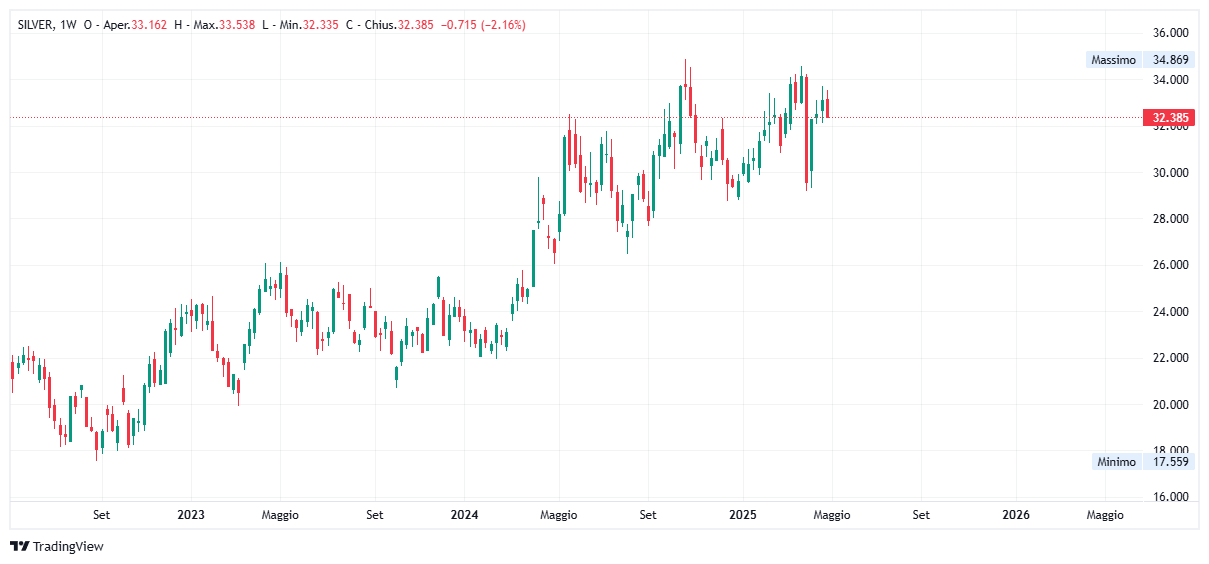Click the 16.000 price axis label
1209x564 pixels.
[x=1170, y=497]
